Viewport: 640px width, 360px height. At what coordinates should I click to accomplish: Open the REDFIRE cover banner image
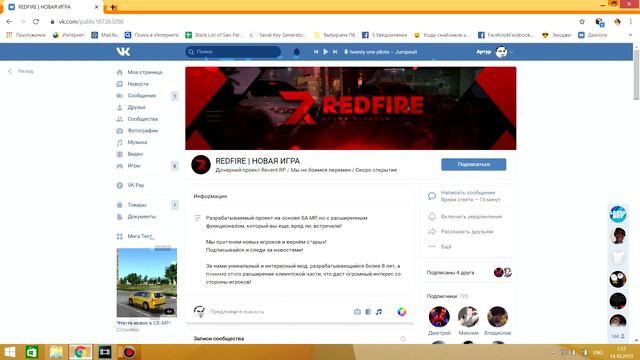pyautogui.click(x=351, y=108)
